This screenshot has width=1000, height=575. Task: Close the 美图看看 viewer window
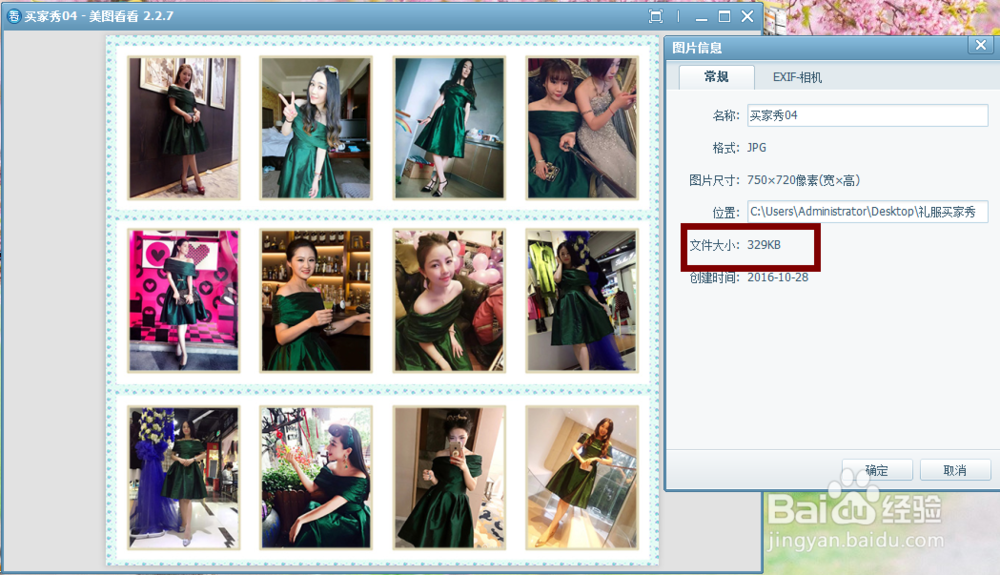coord(747,17)
